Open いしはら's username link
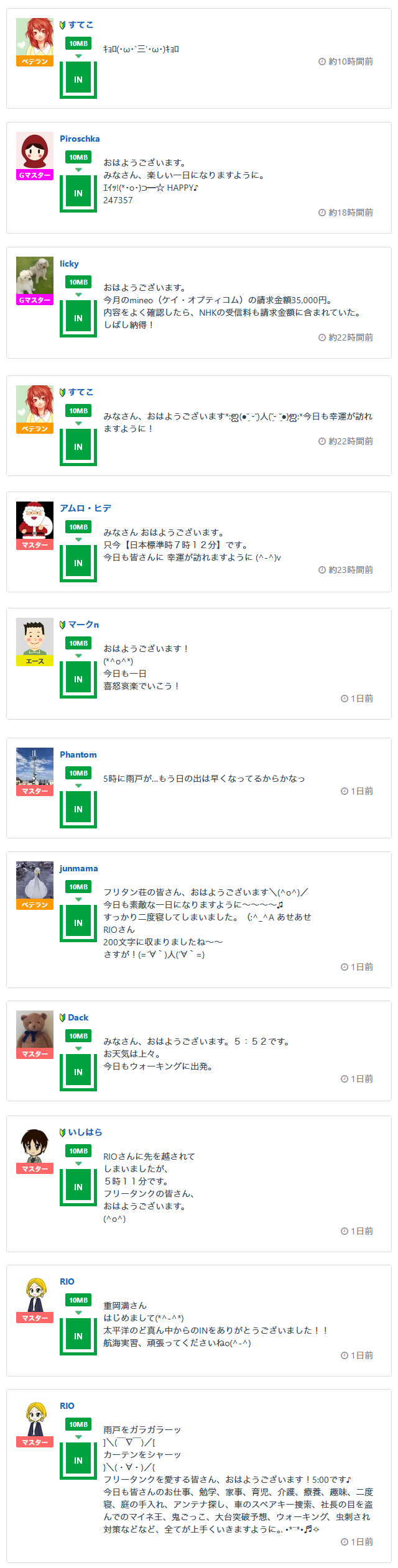 85,1132
